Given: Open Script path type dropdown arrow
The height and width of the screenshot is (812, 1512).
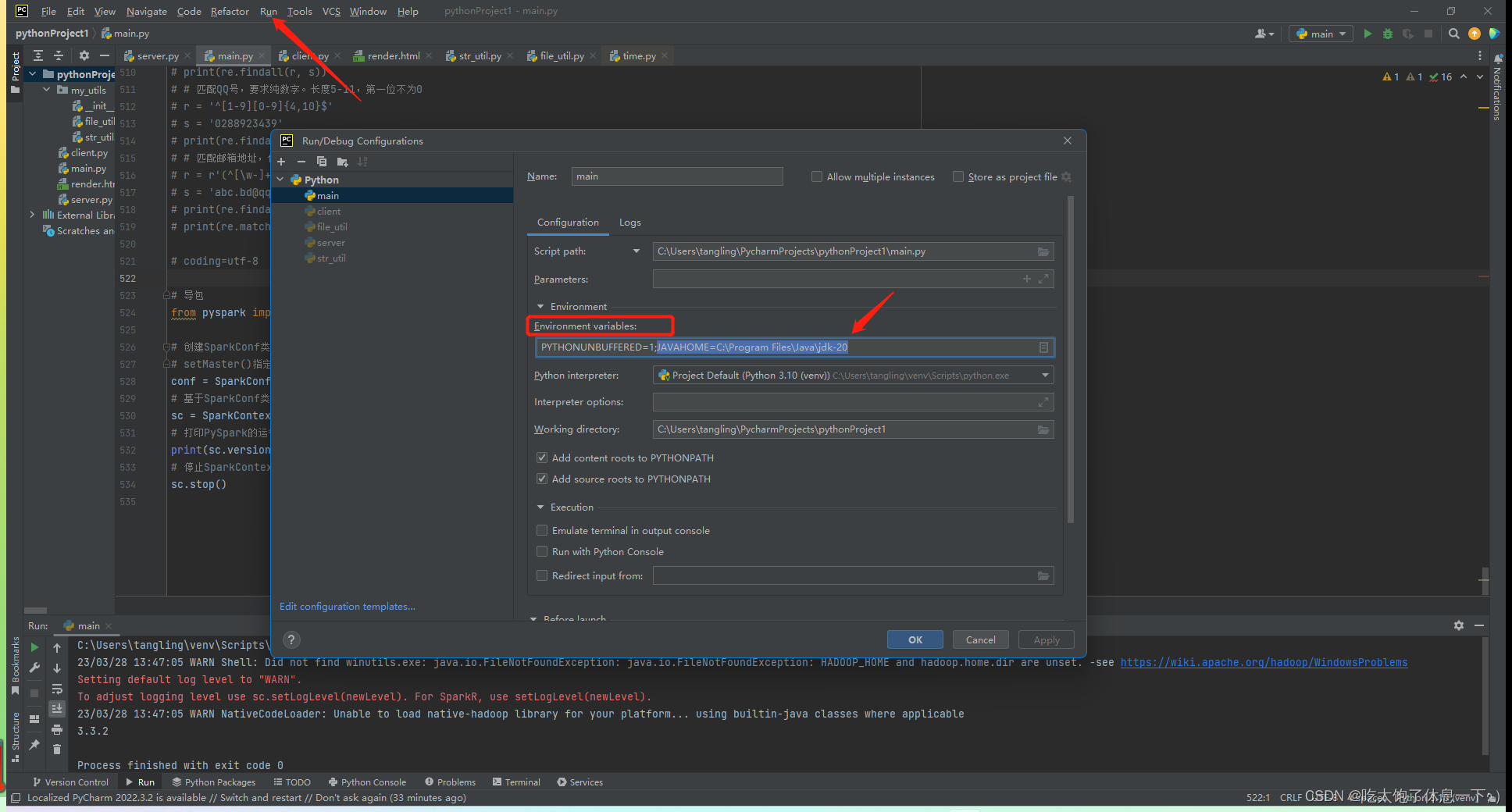Looking at the screenshot, I should click(x=637, y=251).
